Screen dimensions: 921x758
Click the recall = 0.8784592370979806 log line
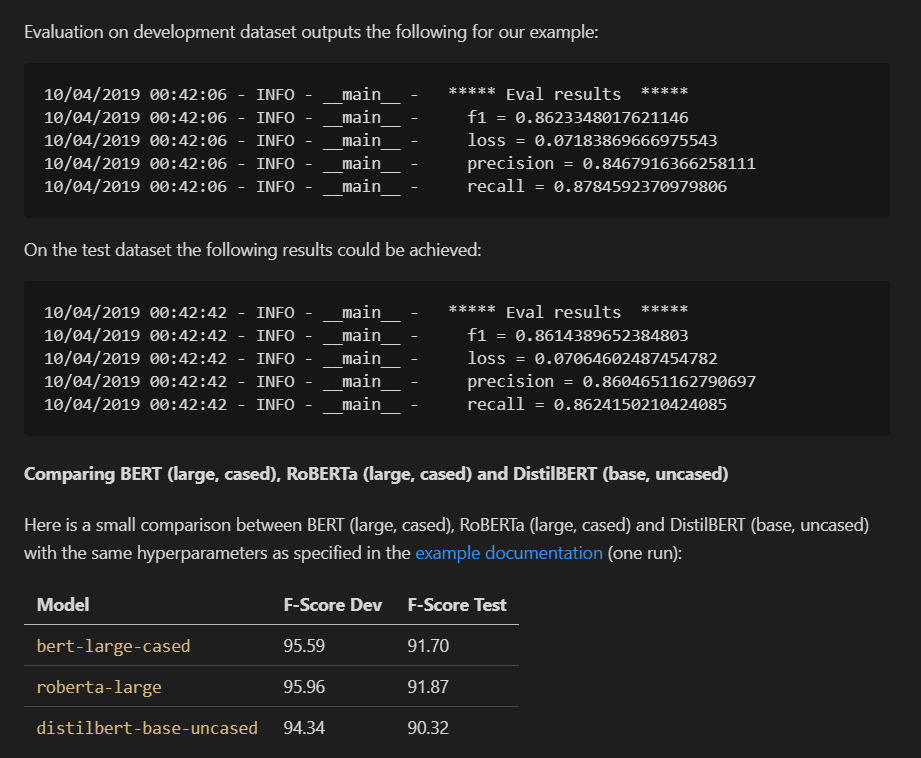pyautogui.click(x=385, y=186)
